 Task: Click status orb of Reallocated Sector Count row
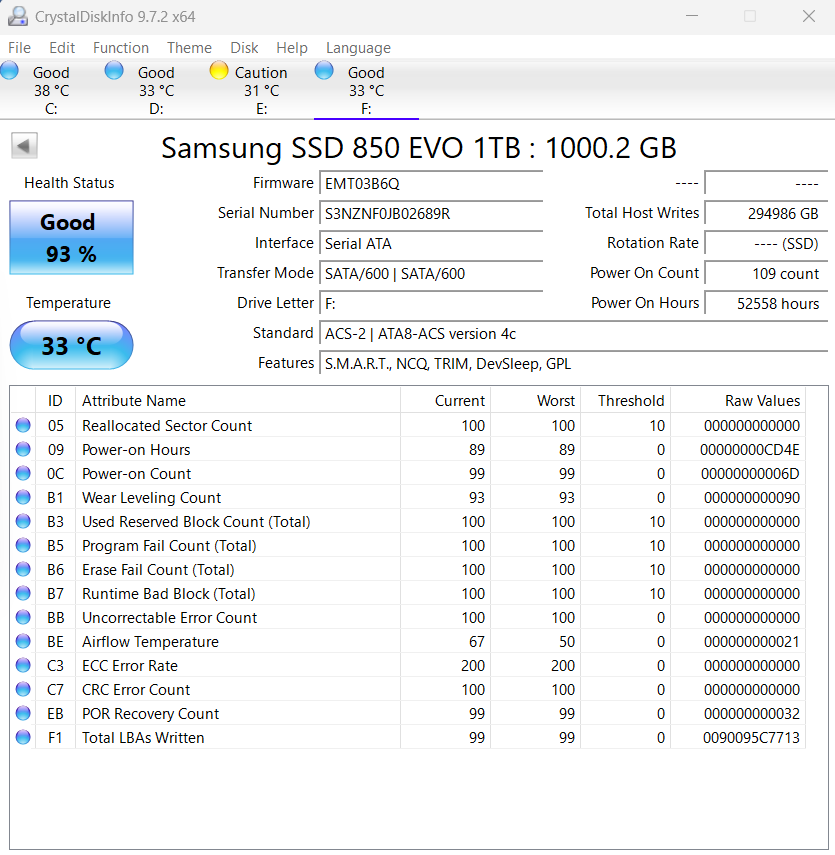(x=23, y=425)
